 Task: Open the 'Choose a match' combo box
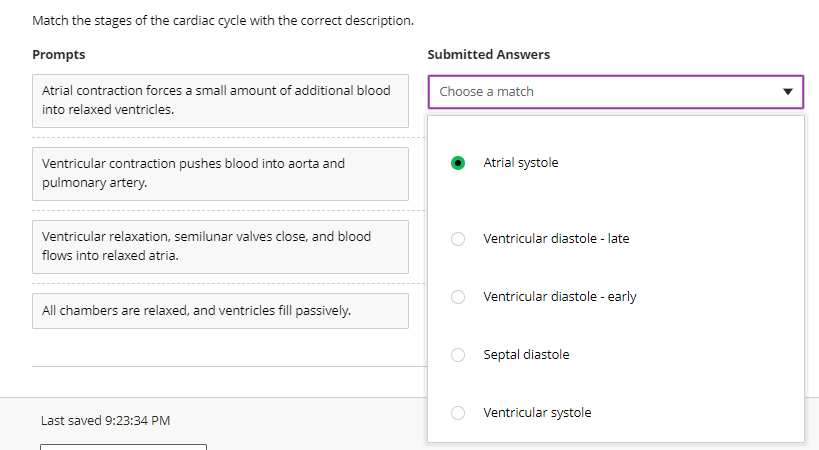[600, 92]
